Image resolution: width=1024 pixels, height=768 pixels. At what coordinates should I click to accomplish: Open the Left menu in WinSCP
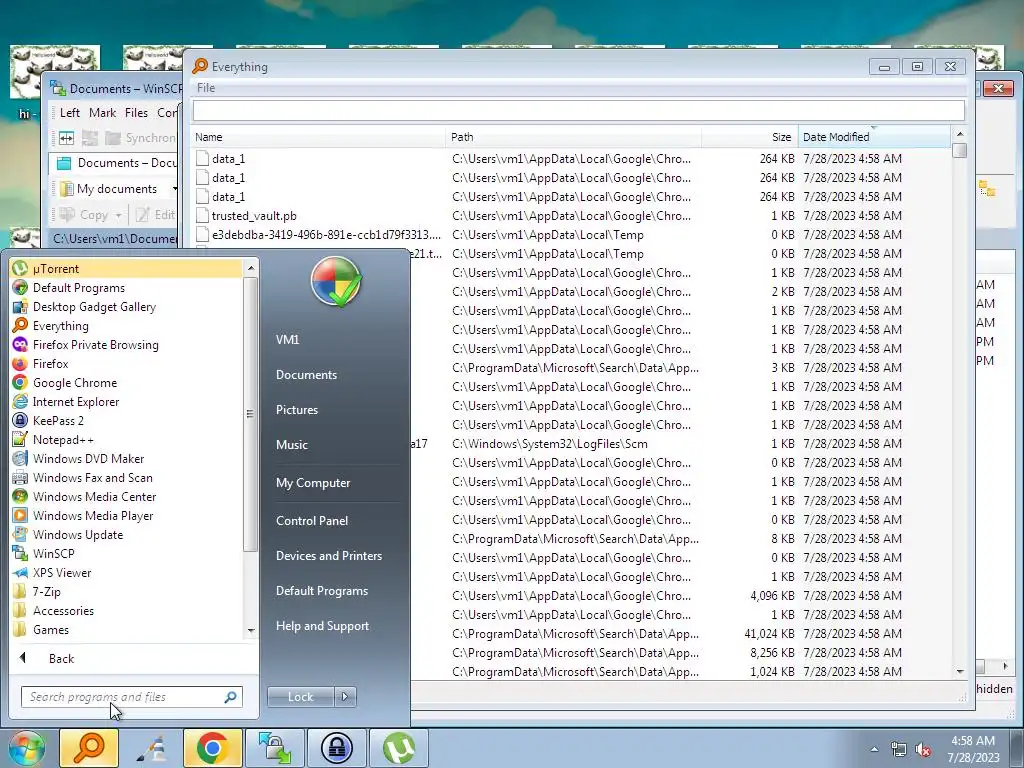point(70,113)
